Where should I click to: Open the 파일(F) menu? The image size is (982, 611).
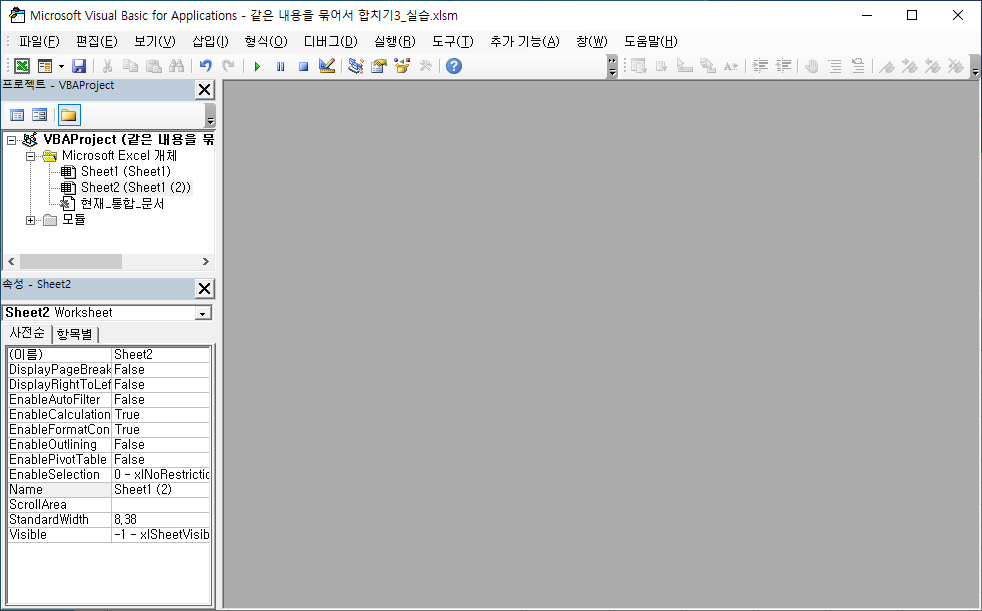click(39, 41)
